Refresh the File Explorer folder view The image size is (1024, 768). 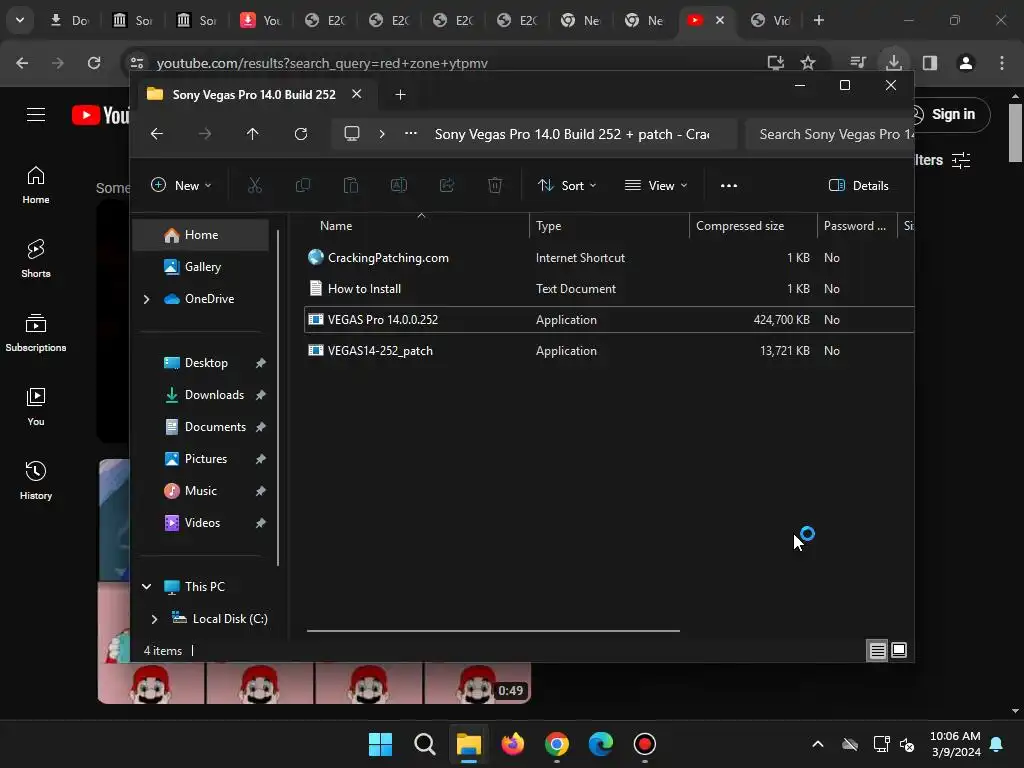[x=300, y=134]
